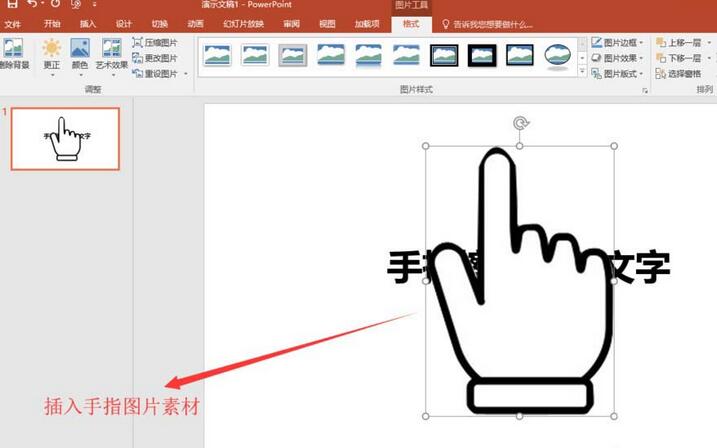Screen dimensions: 717x448
Task: Open the 幻灯片放映 tab
Action: coord(243,24)
